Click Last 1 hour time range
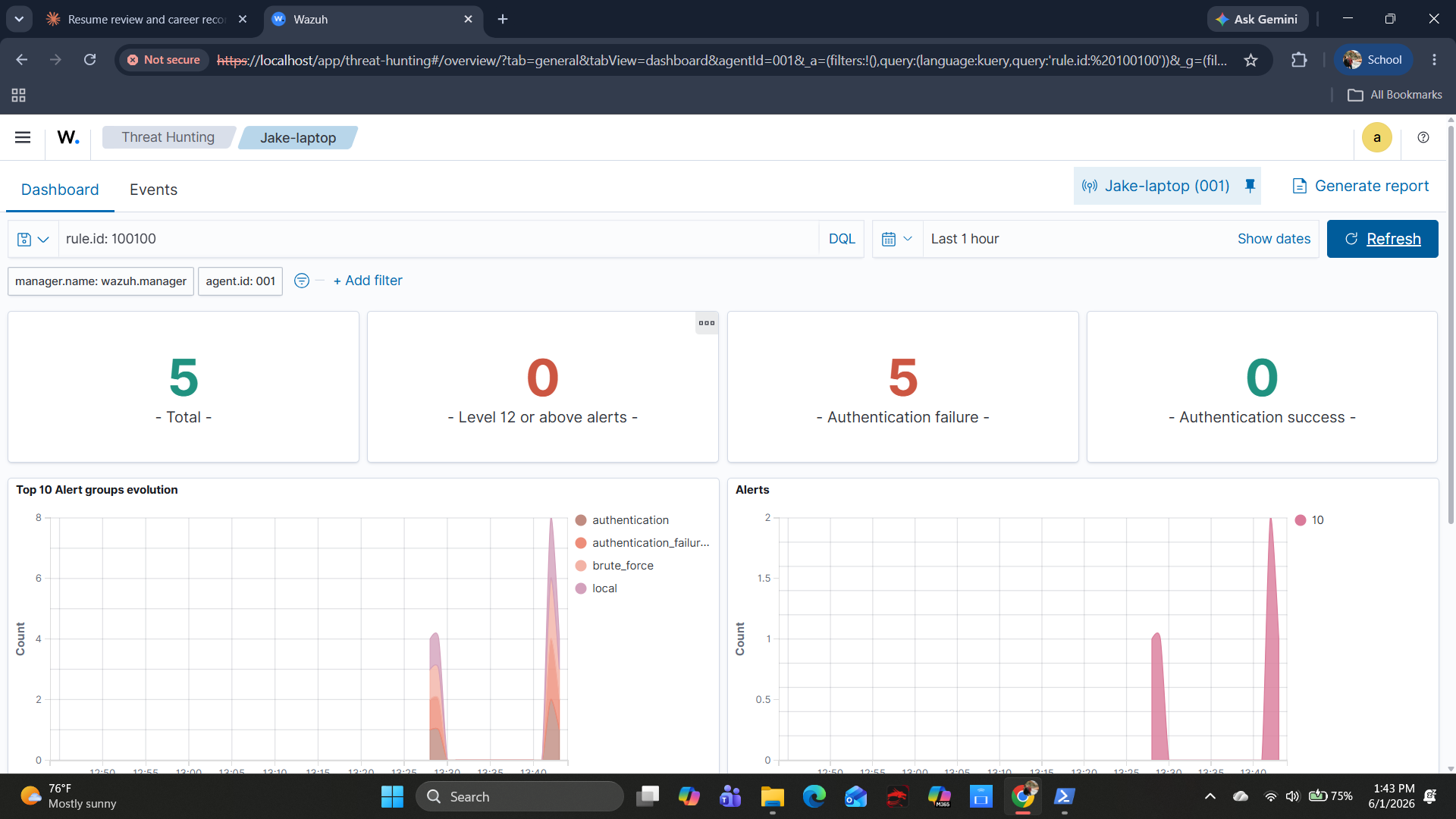Viewport: 1456px width, 819px height. pyautogui.click(x=965, y=239)
